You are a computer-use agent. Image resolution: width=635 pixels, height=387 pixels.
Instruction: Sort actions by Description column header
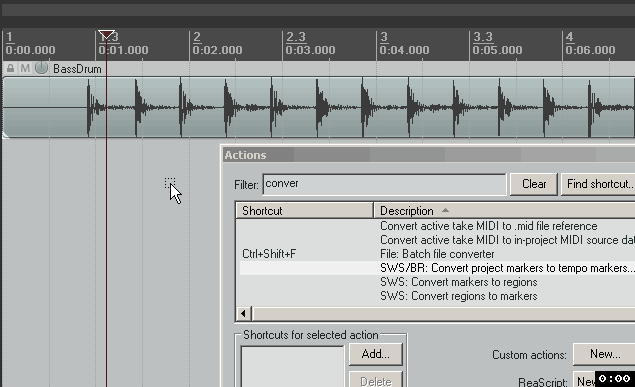pos(504,211)
